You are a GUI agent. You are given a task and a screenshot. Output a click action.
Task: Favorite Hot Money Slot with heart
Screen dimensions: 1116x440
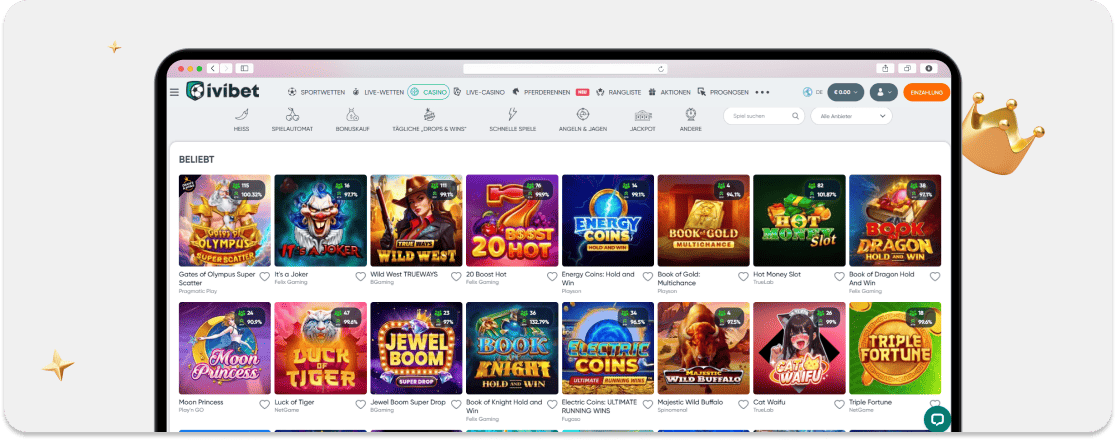pos(839,276)
